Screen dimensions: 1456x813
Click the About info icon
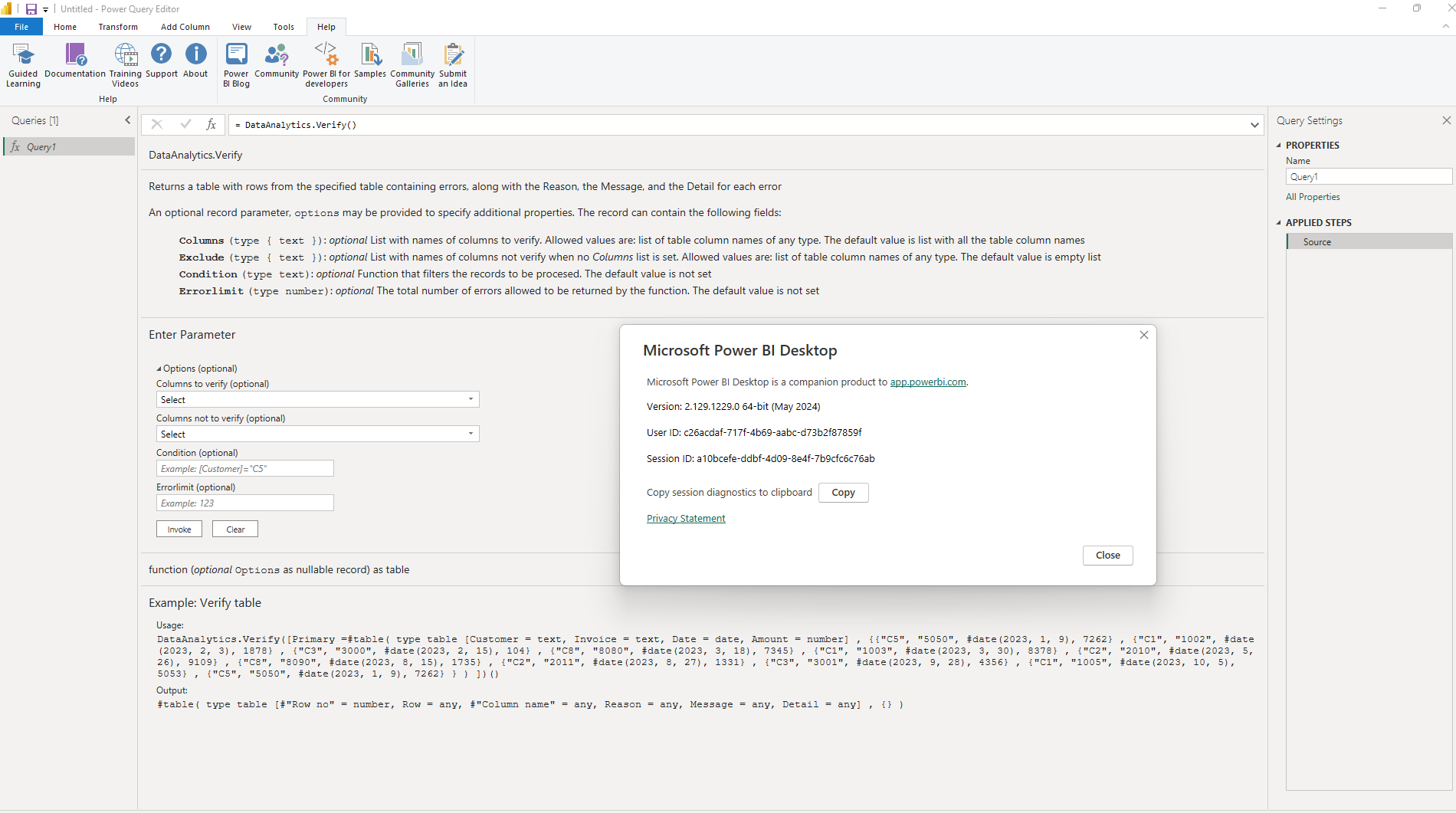(196, 54)
